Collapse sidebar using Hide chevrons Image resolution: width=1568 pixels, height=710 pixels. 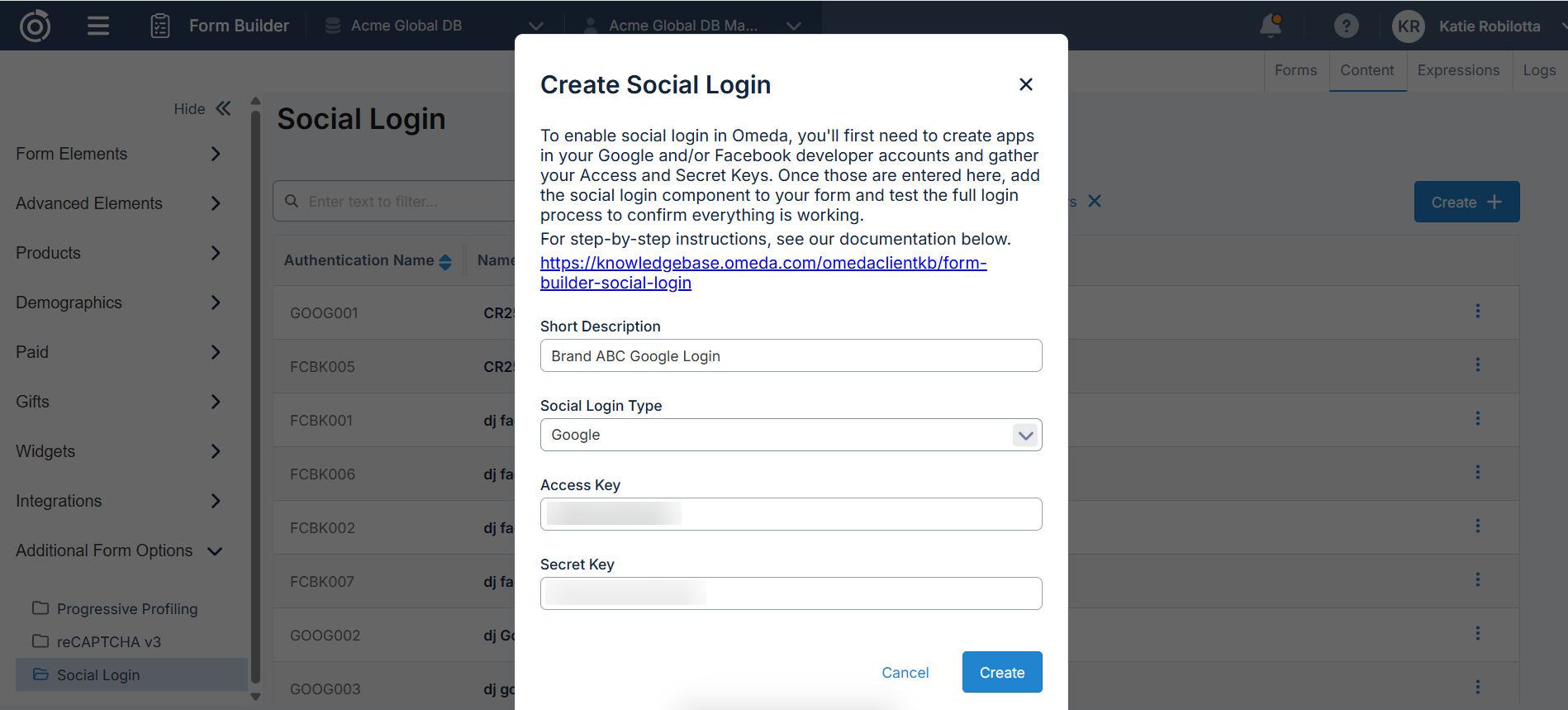(223, 108)
